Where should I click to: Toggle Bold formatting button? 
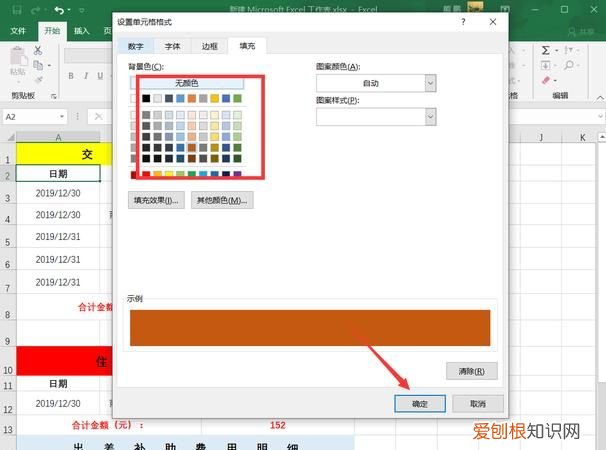click(x=71, y=76)
